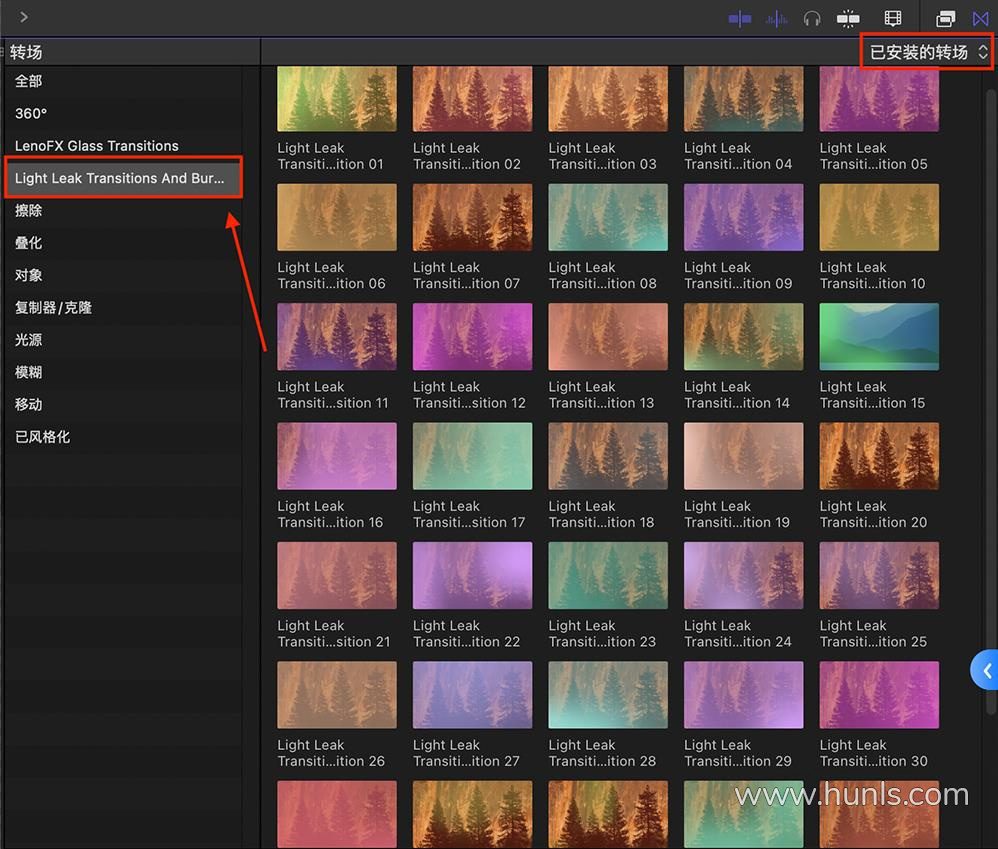This screenshot has height=849, width=998.
Task: Select the 全部 category
Action: click(28, 81)
